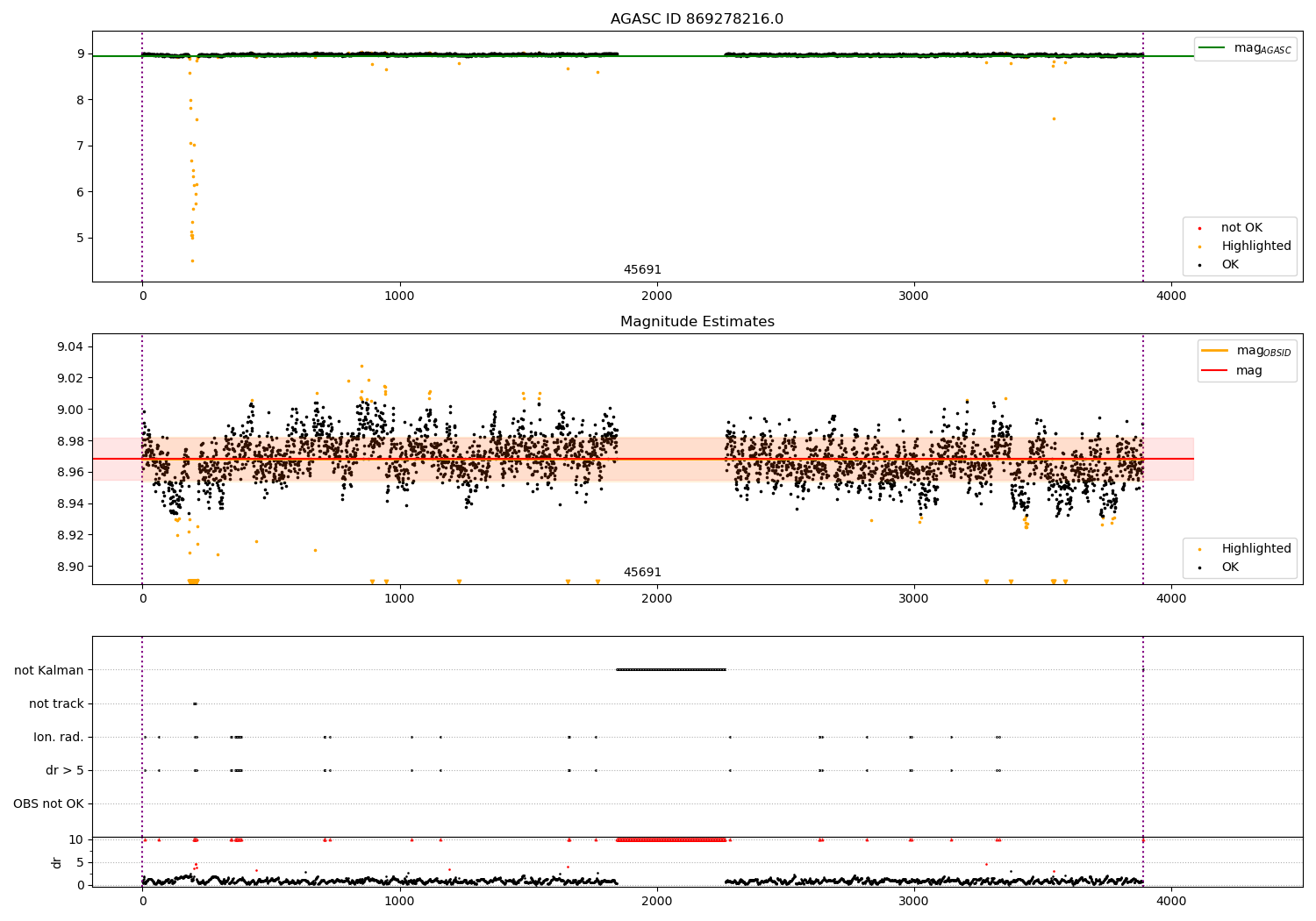Click the 8.96 y-axis tick label

[x=70, y=472]
